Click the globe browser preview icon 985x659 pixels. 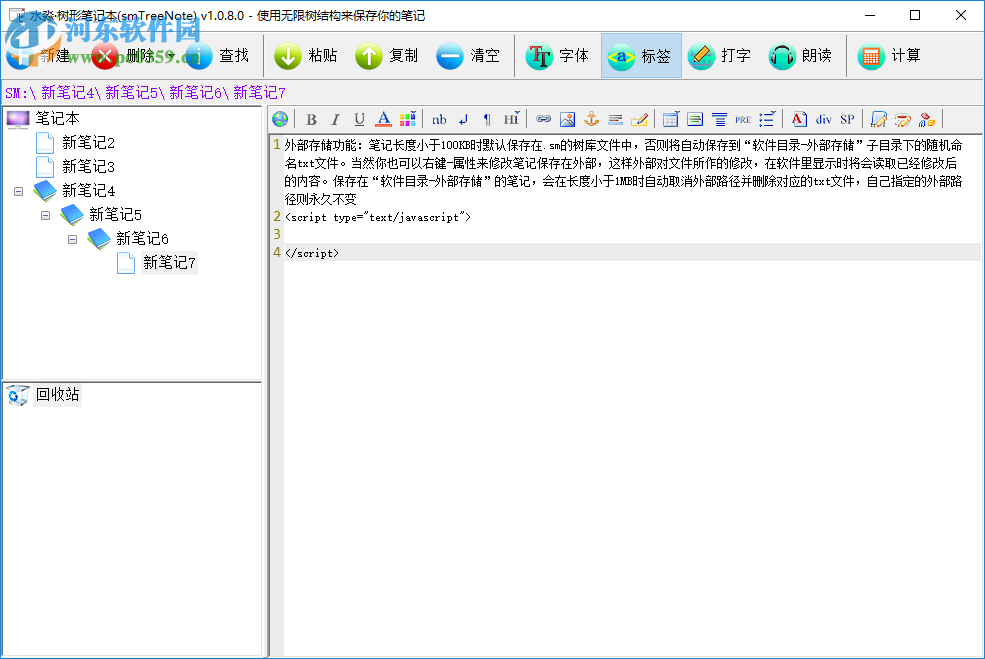280,119
